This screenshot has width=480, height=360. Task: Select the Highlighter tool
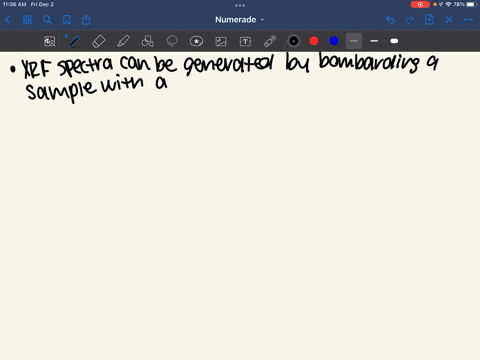point(123,41)
